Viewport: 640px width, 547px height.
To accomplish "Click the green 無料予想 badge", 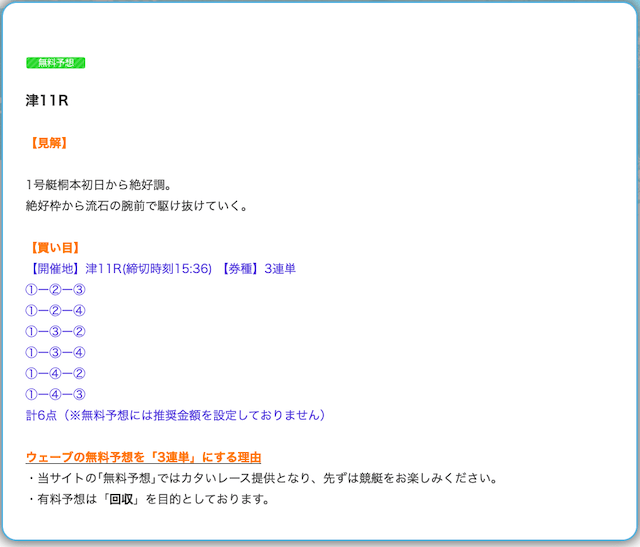I will [55, 62].
